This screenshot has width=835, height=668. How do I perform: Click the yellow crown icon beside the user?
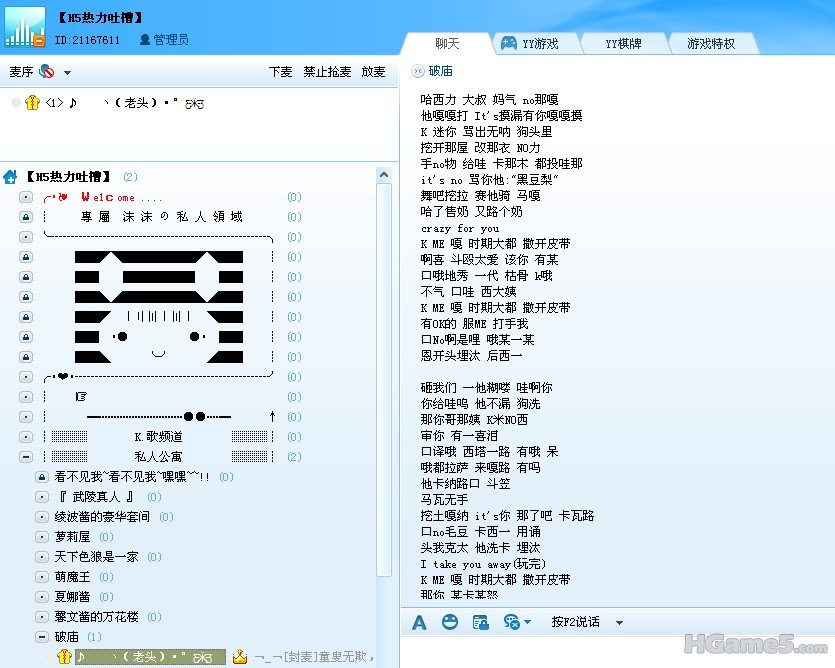(x=240, y=657)
